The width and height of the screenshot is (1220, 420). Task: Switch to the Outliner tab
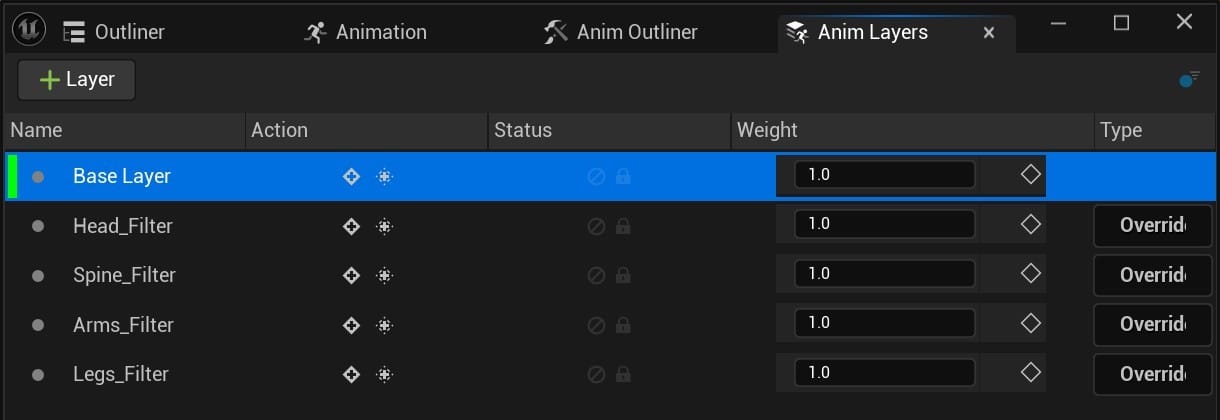[x=114, y=32]
